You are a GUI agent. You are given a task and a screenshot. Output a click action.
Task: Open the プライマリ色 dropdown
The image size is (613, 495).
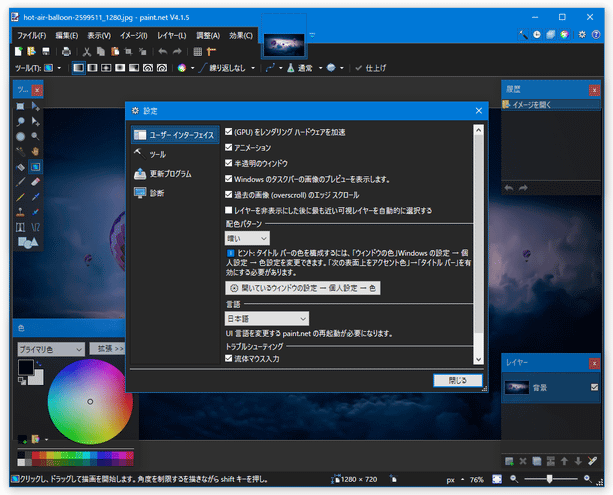(x=51, y=349)
